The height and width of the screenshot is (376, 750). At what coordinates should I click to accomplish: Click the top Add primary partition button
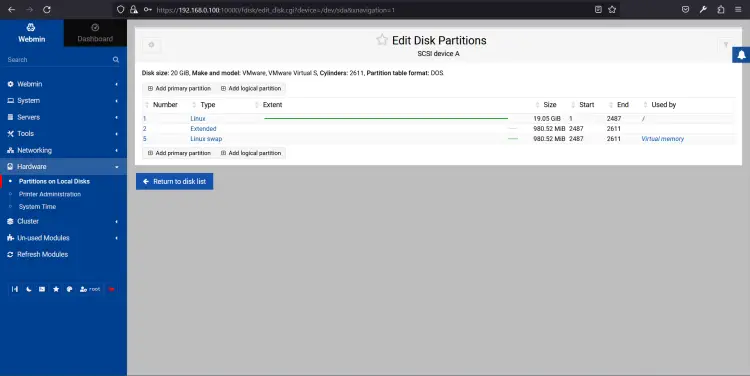coord(179,88)
